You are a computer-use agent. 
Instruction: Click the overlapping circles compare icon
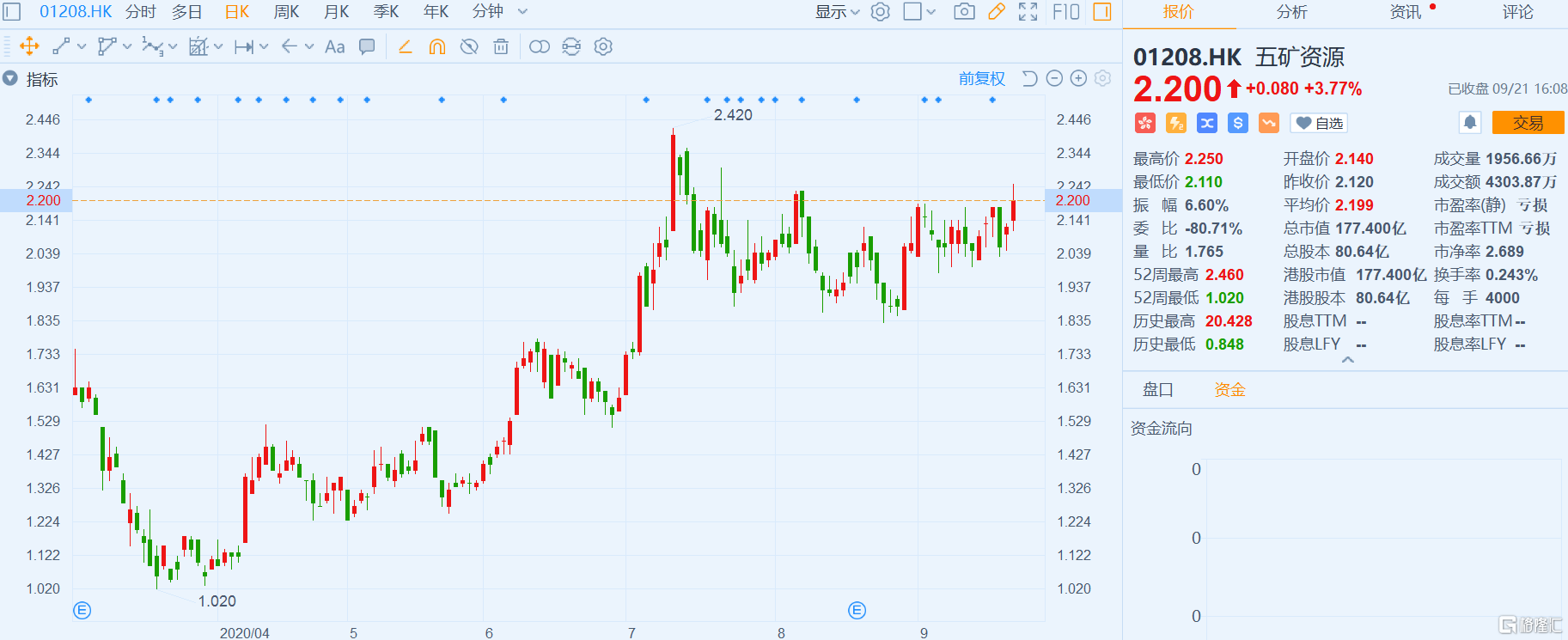tap(540, 46)
